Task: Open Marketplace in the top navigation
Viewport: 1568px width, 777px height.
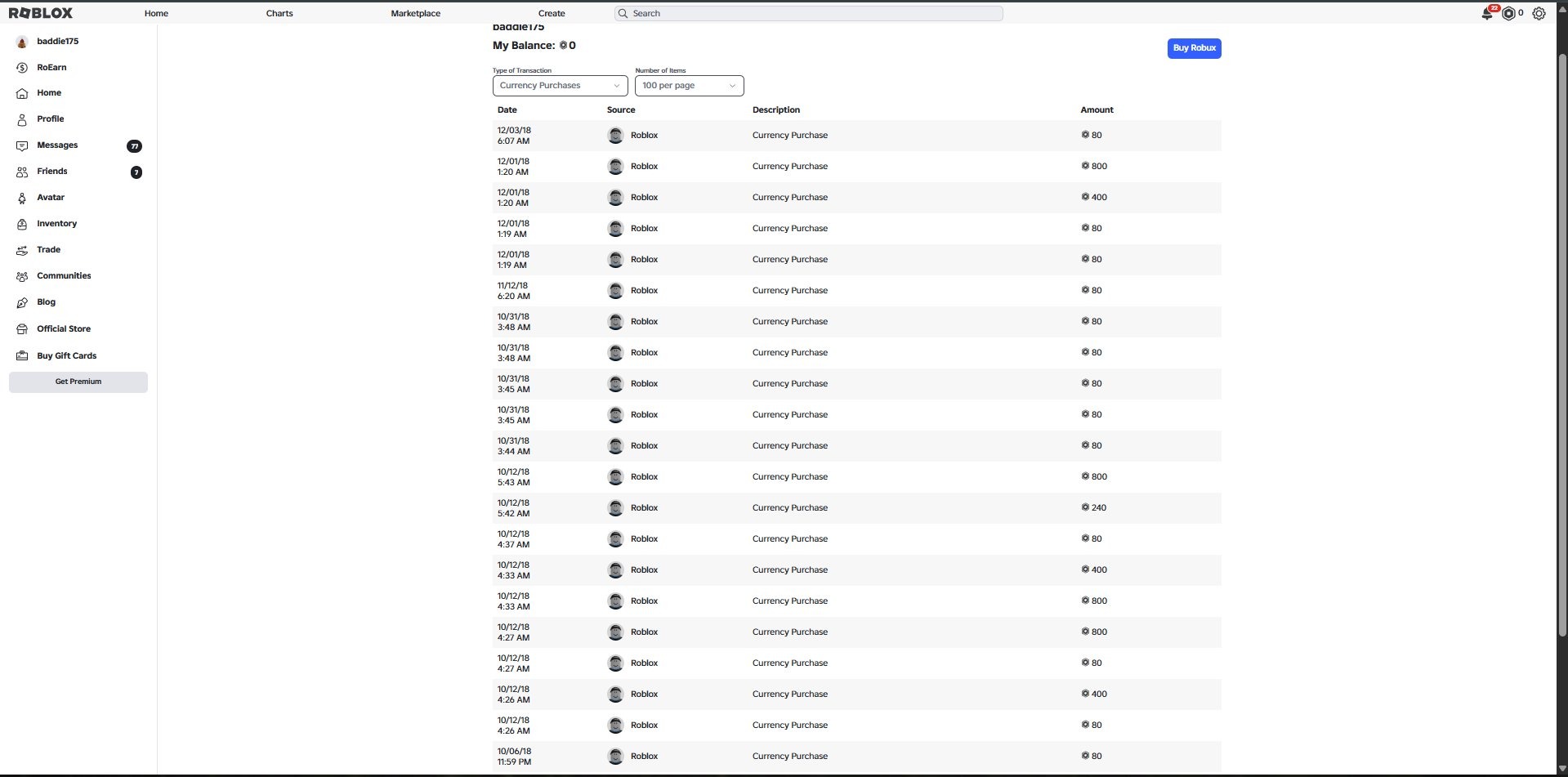Action: pos(415,13)
